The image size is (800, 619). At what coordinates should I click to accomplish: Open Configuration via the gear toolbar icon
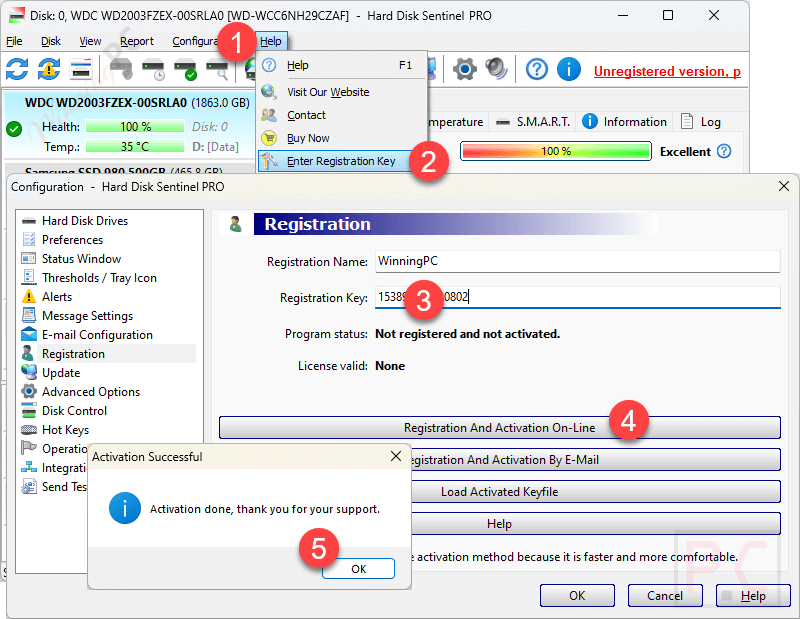click(x=464, y=69)
